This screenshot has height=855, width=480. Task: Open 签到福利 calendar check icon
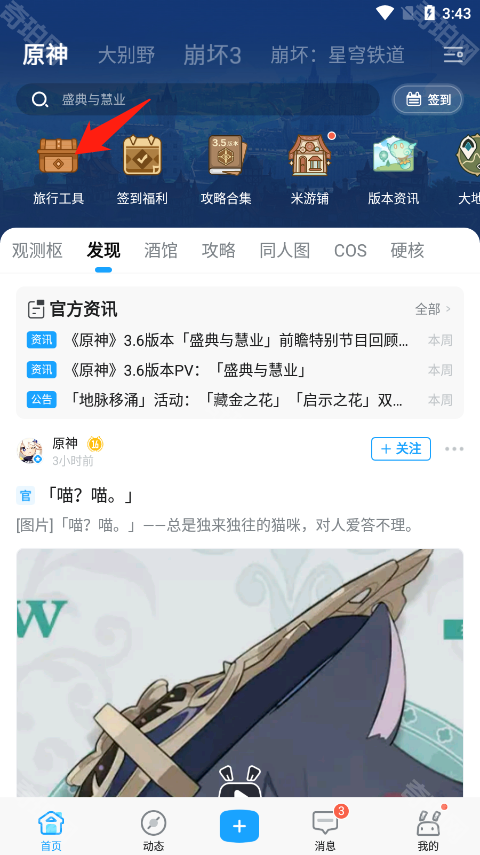(x=142, y=155)
